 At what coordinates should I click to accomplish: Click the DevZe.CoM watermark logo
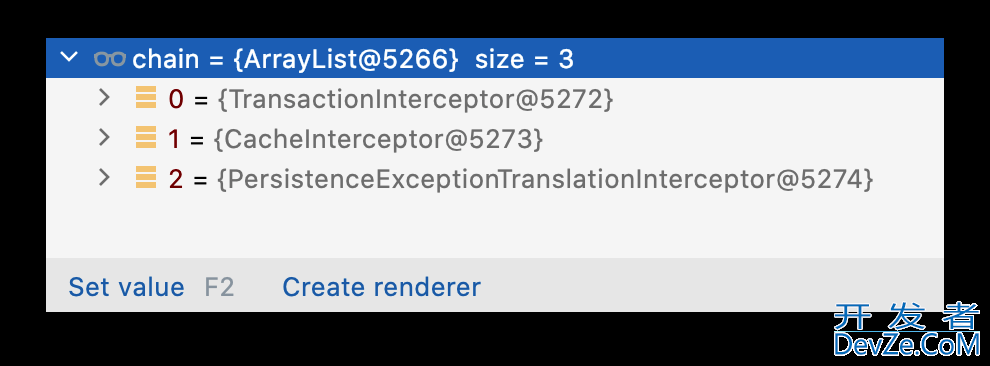click(x=907, y=331)
